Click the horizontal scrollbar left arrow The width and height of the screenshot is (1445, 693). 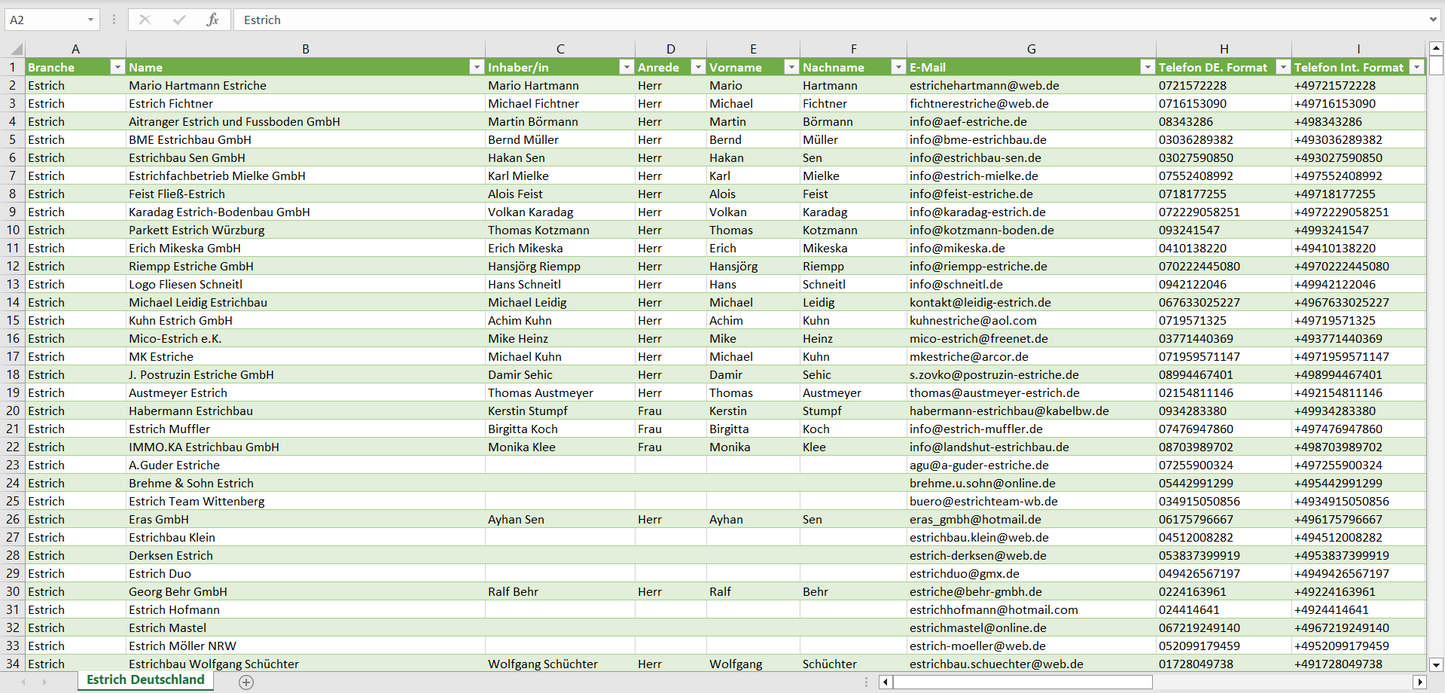885,682
